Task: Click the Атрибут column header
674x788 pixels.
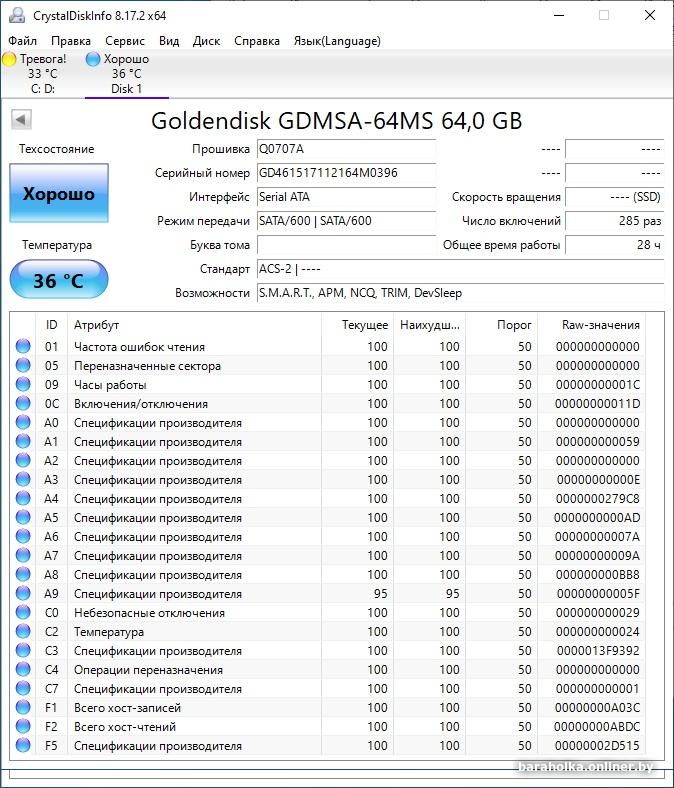Action: (x=195, y=325)
